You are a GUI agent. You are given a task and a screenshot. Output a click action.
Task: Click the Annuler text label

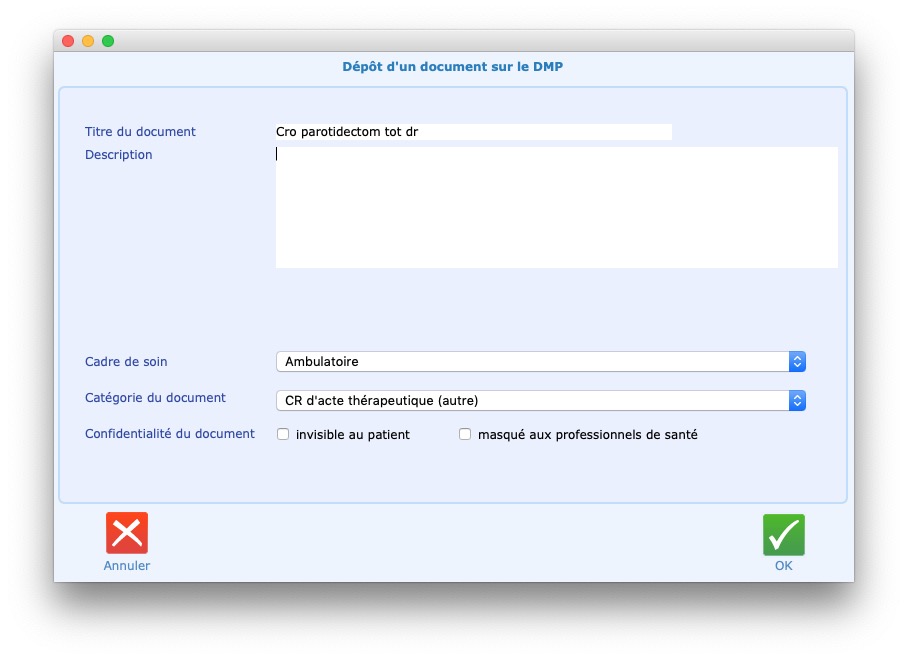click(127, 566)
